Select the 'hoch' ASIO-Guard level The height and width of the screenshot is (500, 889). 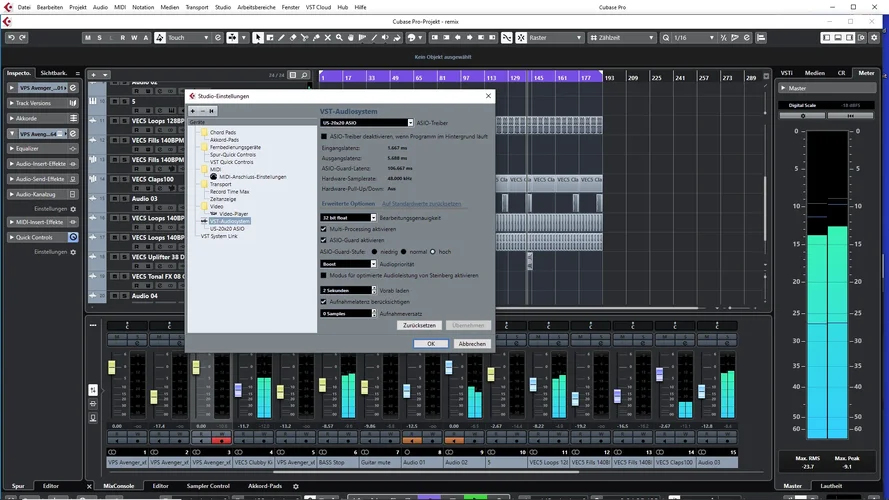[x=433, y=252]
